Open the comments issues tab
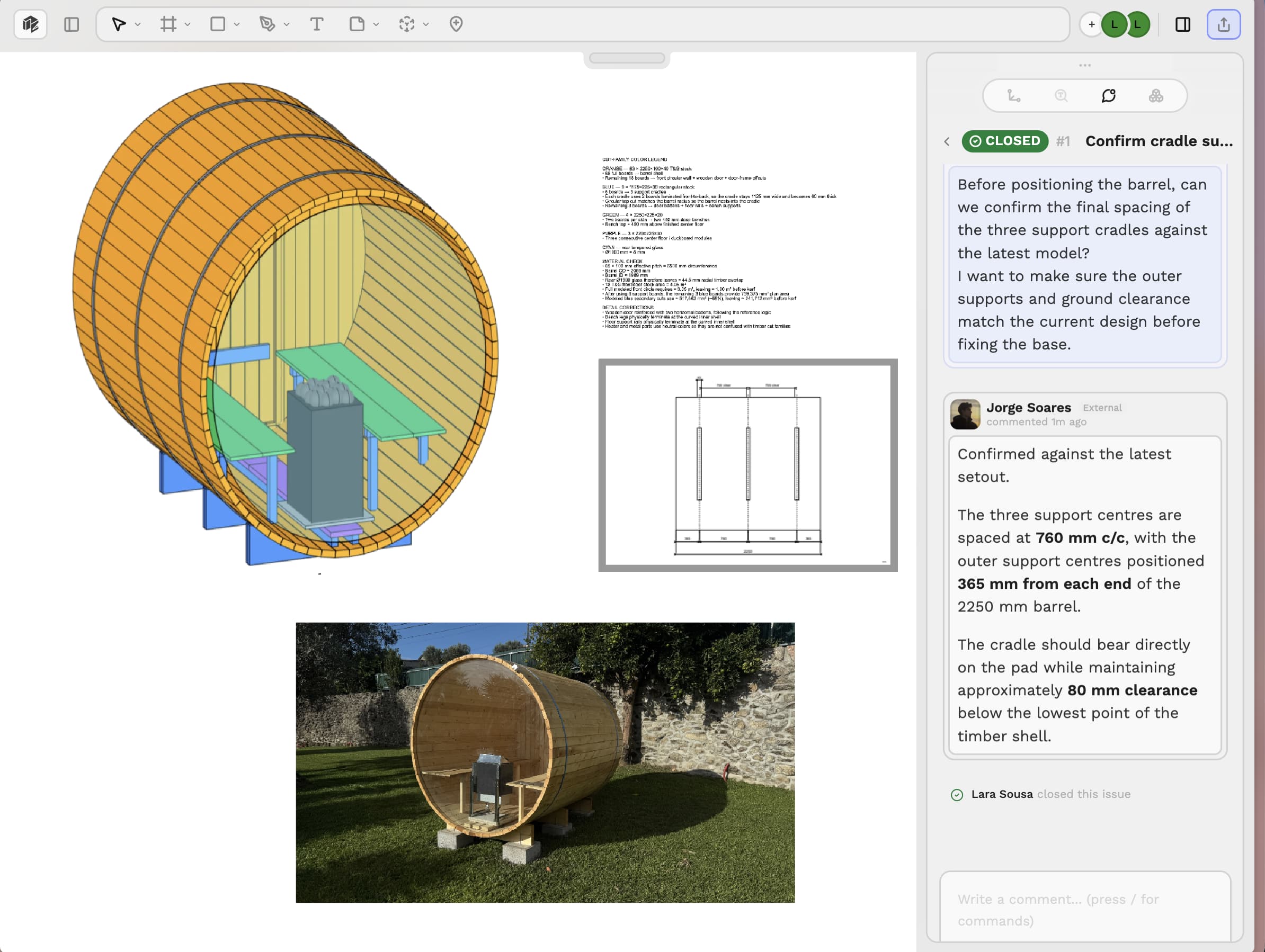 (1108, 95)
